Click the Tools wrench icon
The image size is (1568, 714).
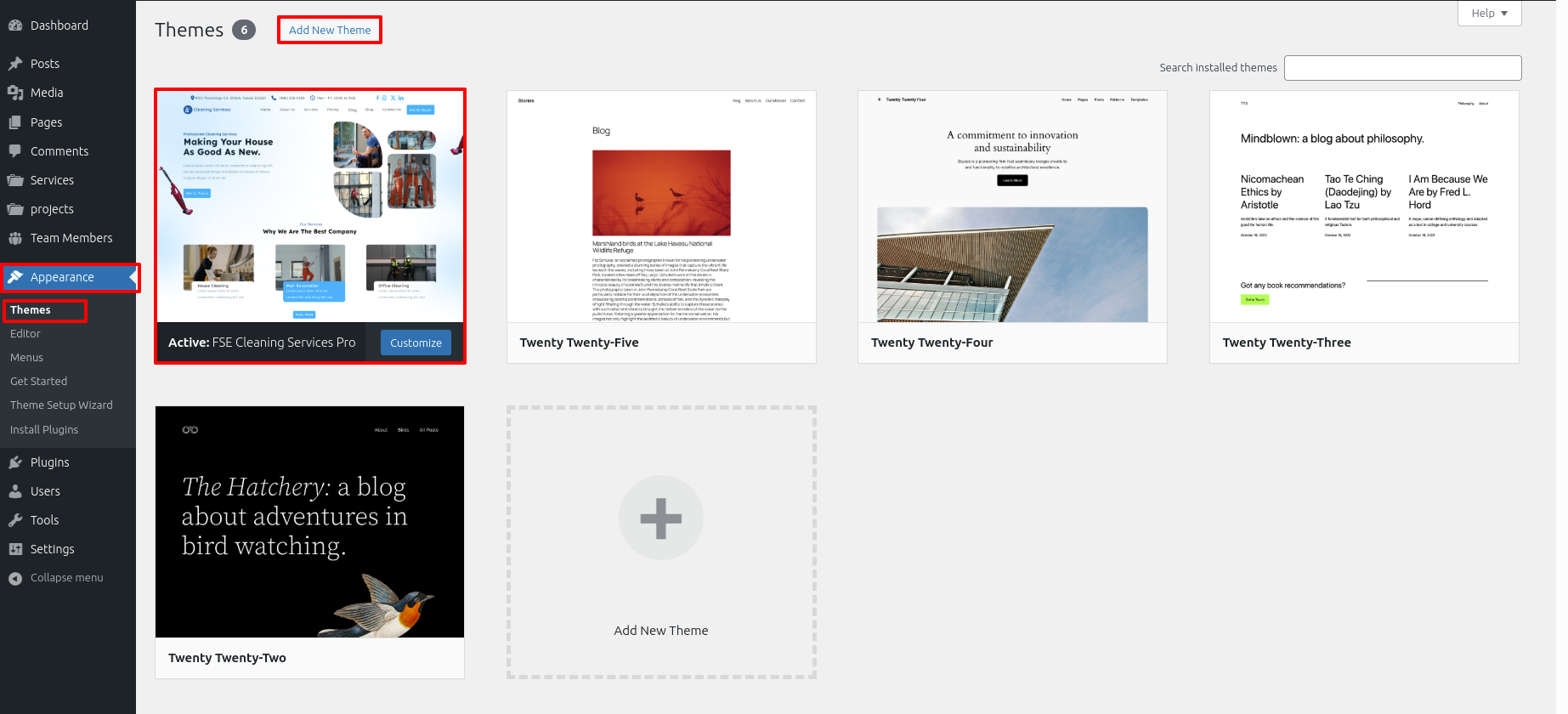pyautogui.click(x=15, y=520)
